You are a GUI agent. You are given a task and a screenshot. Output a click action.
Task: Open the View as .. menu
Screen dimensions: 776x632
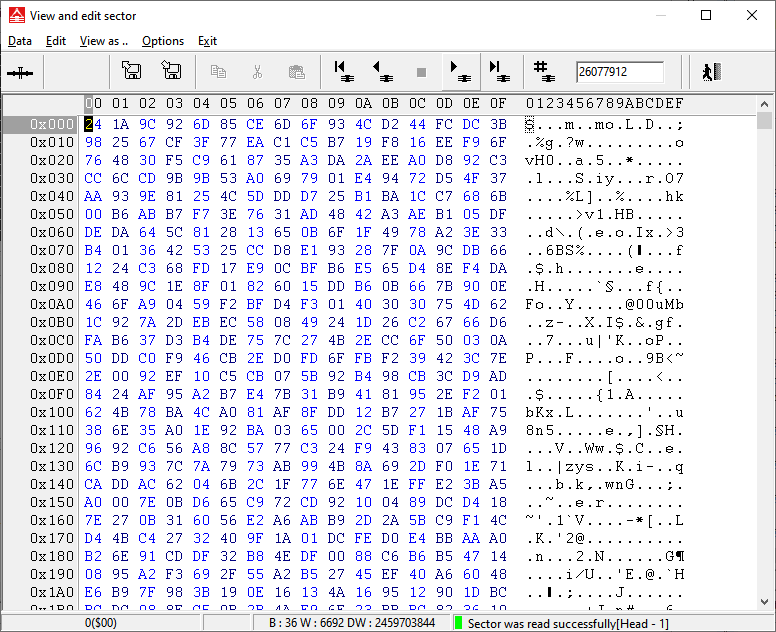tap(104, 41)
